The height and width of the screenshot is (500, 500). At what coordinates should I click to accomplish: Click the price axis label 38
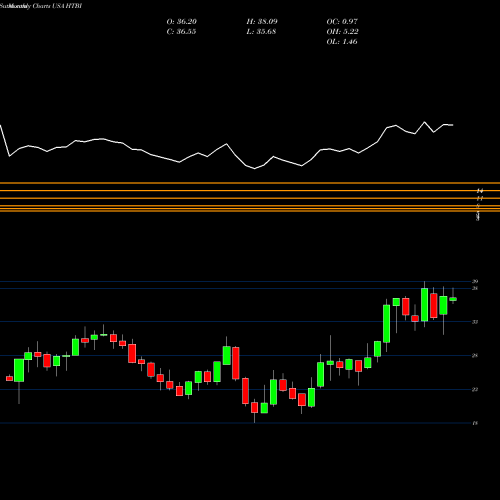pos(475,288)
